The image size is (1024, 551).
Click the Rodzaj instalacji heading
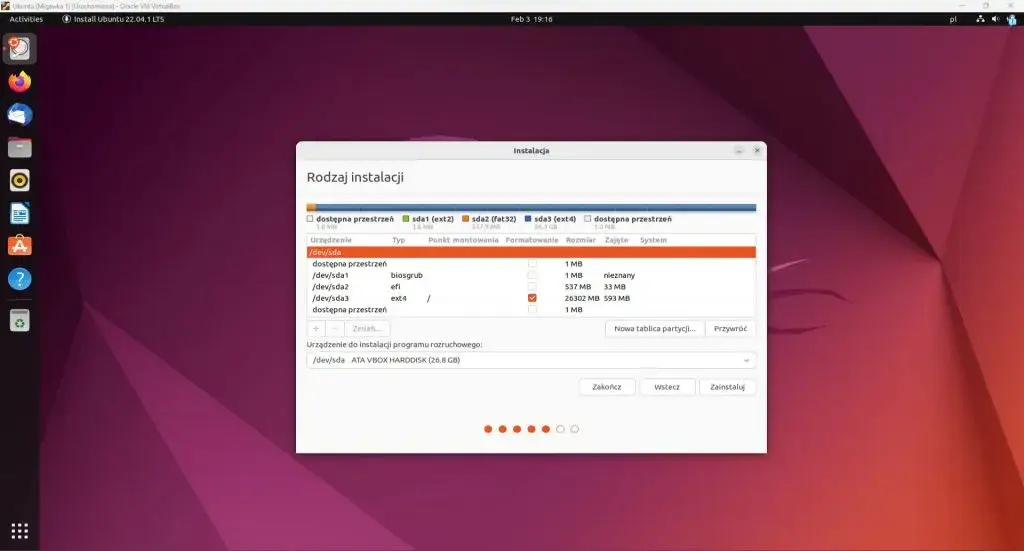pos(355,177)
